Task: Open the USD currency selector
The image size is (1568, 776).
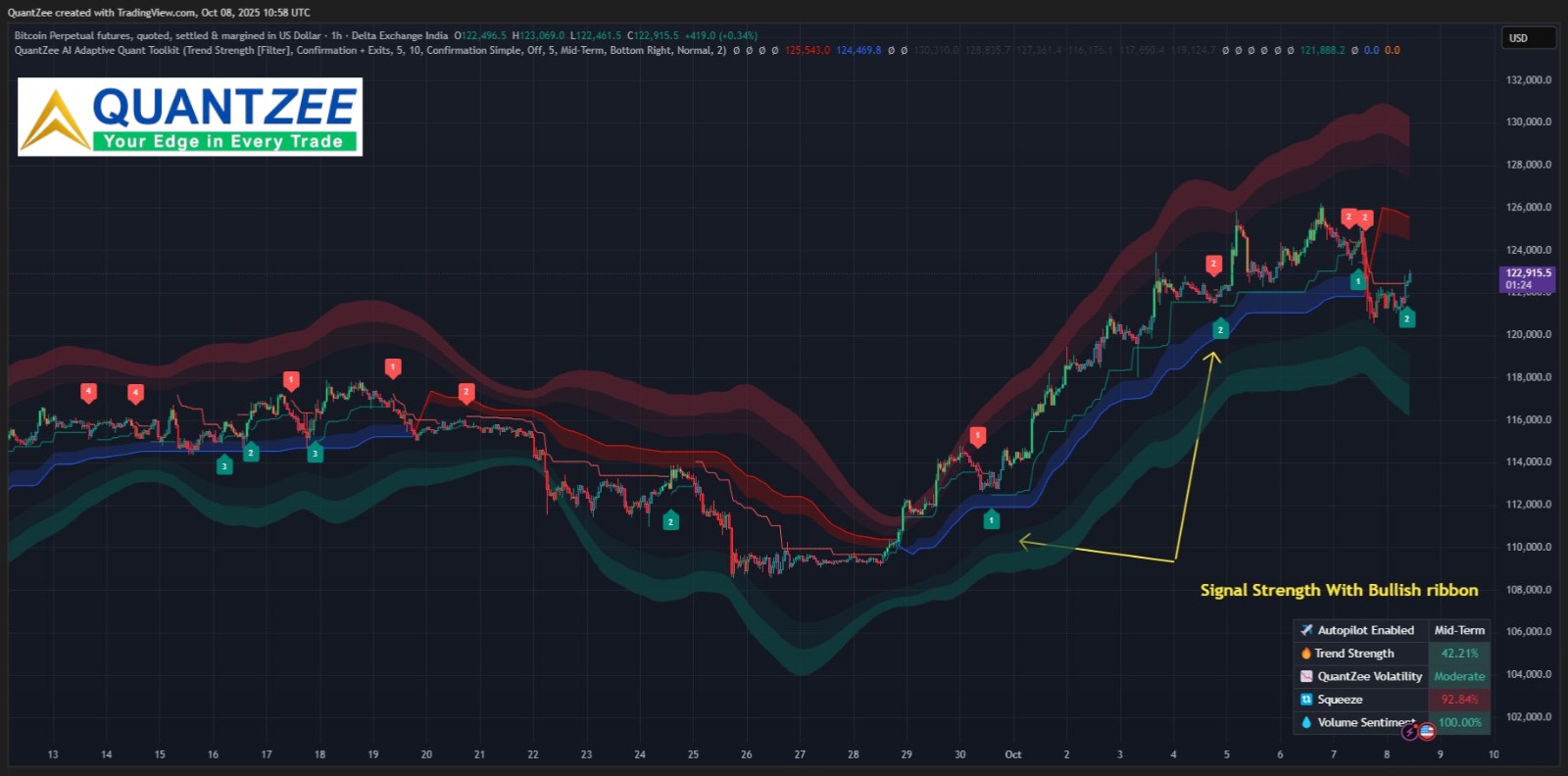Action: [x=1527, y=38]
